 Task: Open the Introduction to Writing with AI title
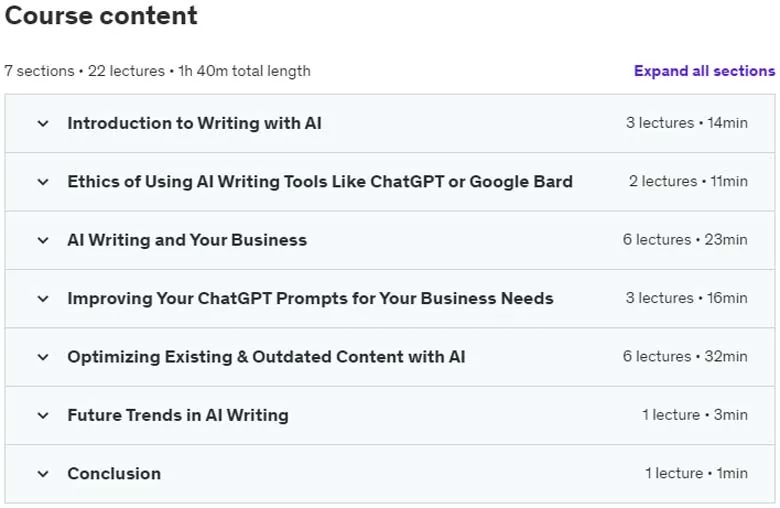[x=195, y=123]
